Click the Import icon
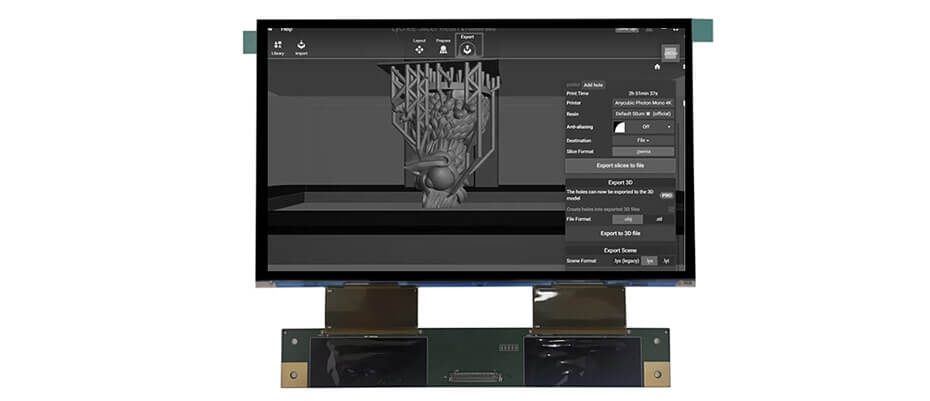The image size is (930, 401). click(x=301, y=48)
